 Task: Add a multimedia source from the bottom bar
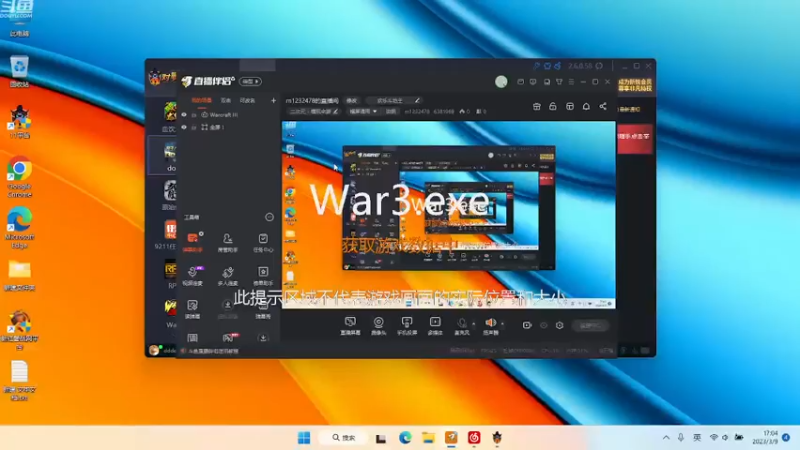click(x=435, y=326)
